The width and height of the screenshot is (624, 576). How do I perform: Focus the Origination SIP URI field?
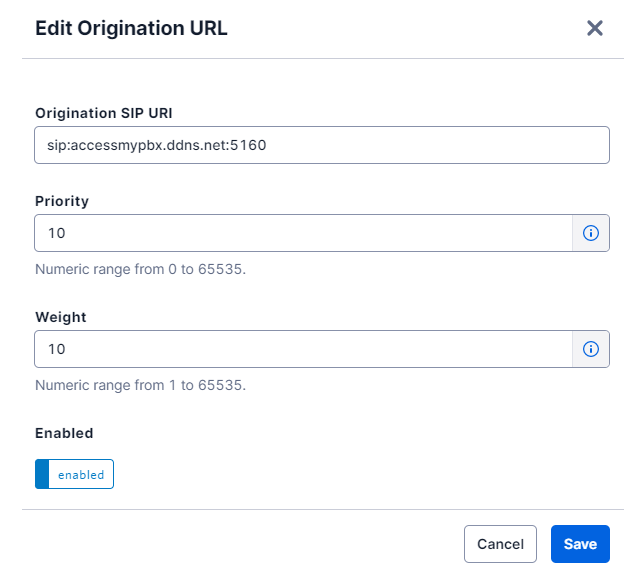322,145
